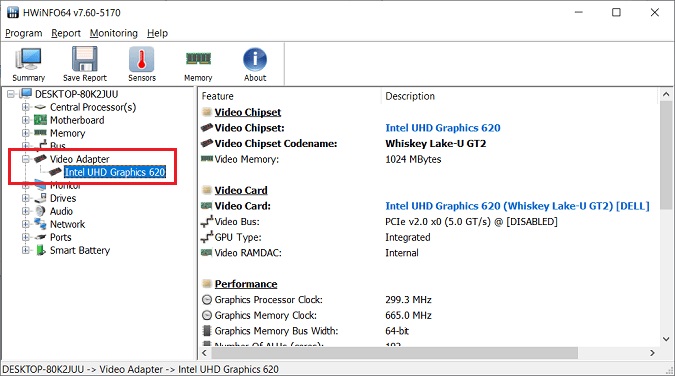
Task: Click the Graphics Processor Clock icon
Action: point(207,299)
